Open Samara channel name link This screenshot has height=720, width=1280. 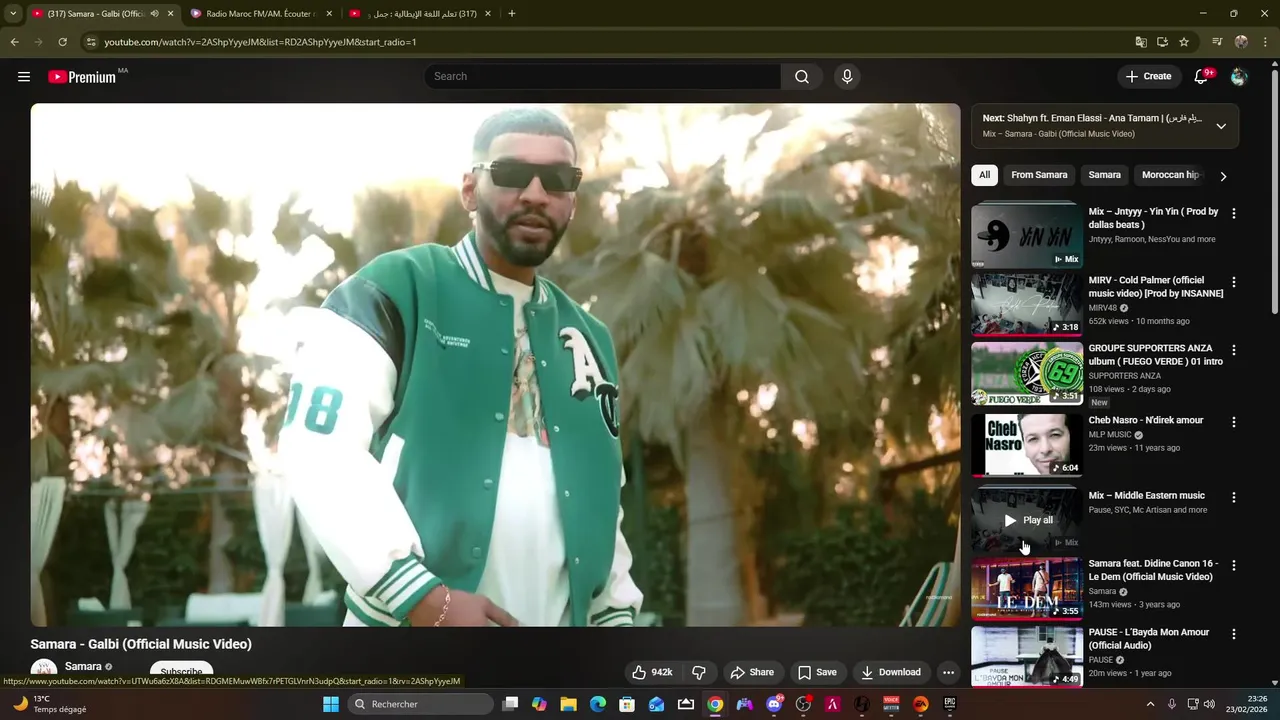coord(83,667)
